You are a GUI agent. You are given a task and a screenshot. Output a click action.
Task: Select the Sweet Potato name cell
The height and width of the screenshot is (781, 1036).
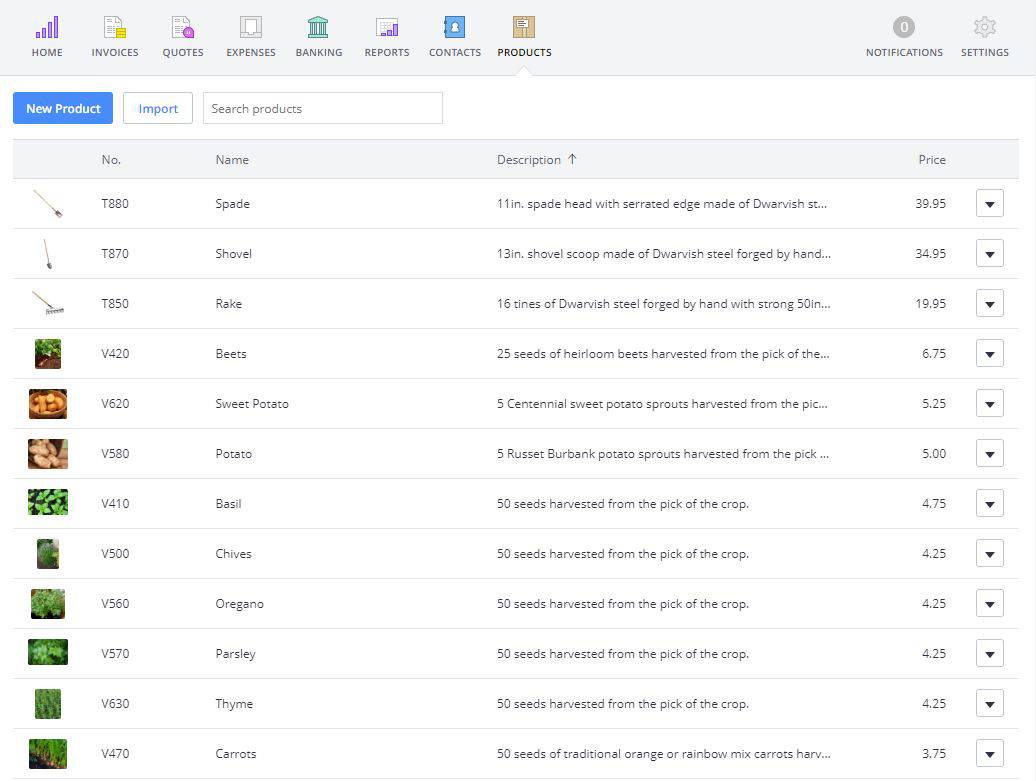tap(252, 404)
